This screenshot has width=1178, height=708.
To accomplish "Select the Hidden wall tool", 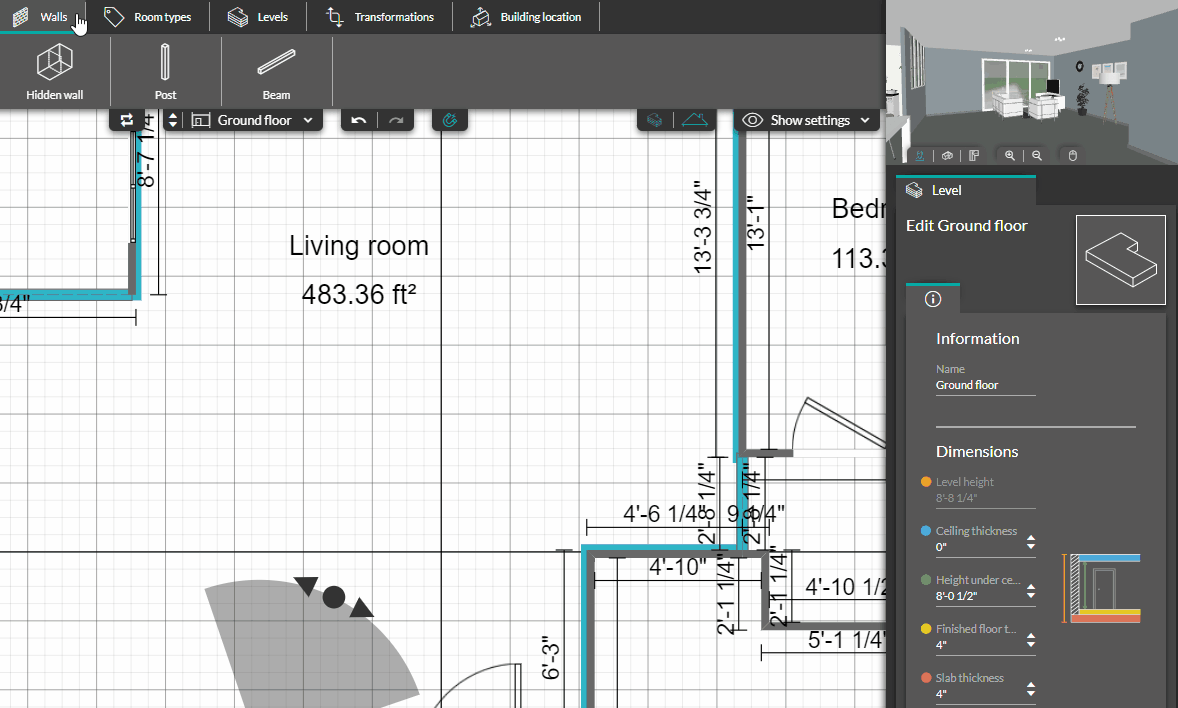I will (x=54, y=70).
